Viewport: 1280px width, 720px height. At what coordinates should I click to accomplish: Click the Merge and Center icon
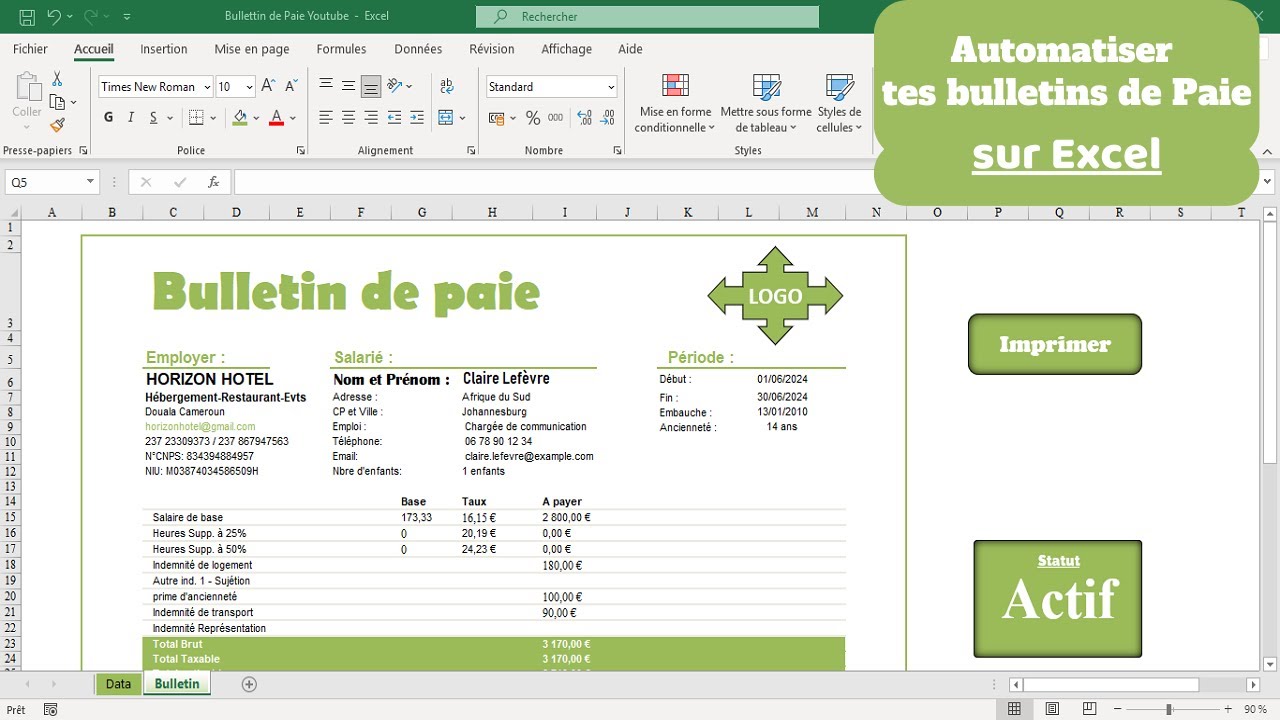(x=446, y=118)
